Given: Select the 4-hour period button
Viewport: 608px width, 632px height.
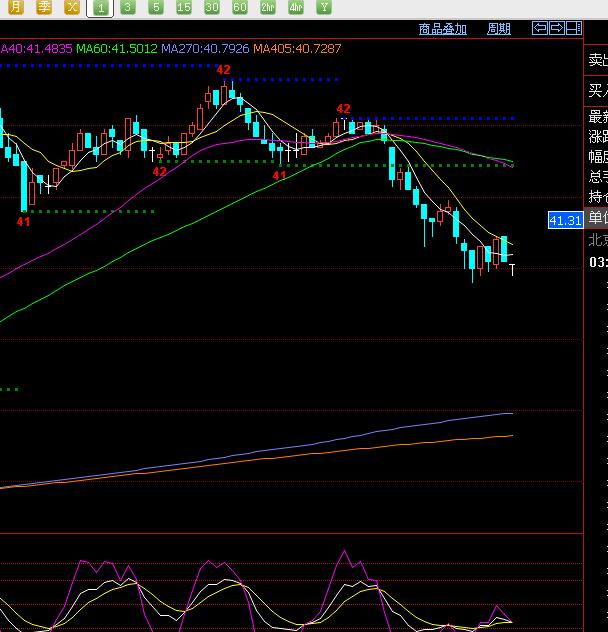Looking at the screenshot, I should click(295, 8).
